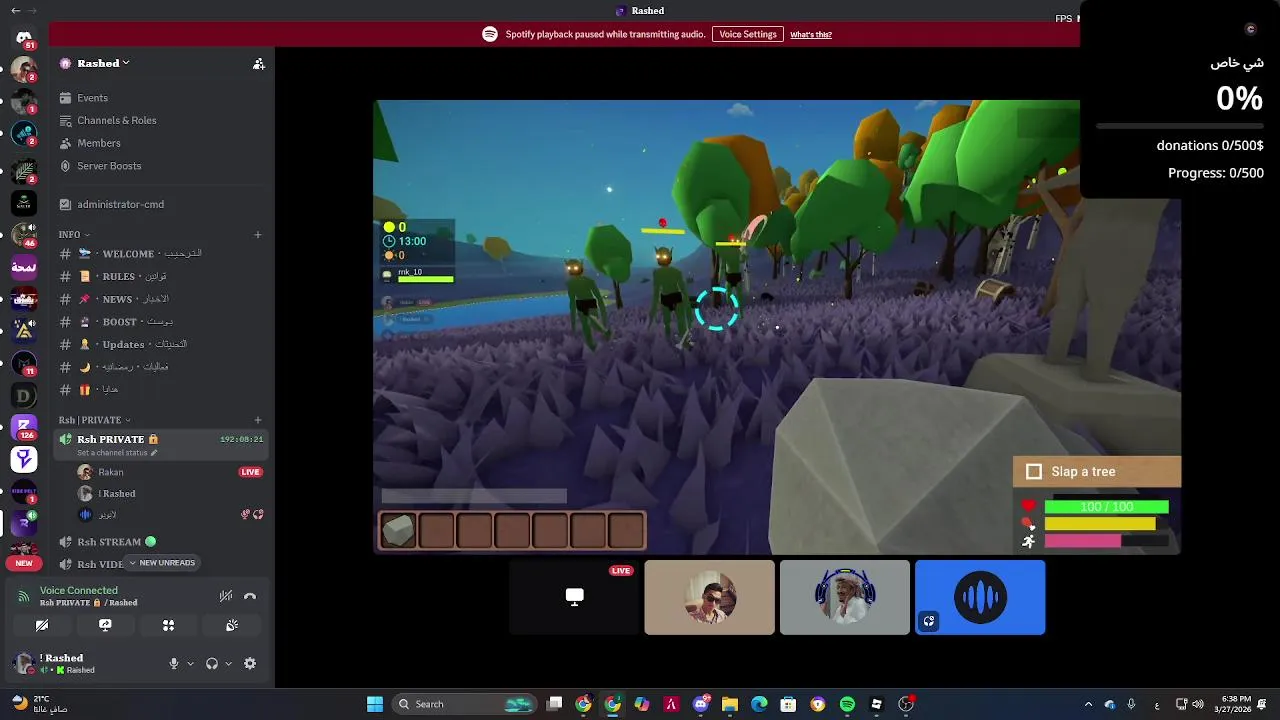Open Microsoft Edge from the taskbar
This screenshot has width=1280, height=720.
759,704
